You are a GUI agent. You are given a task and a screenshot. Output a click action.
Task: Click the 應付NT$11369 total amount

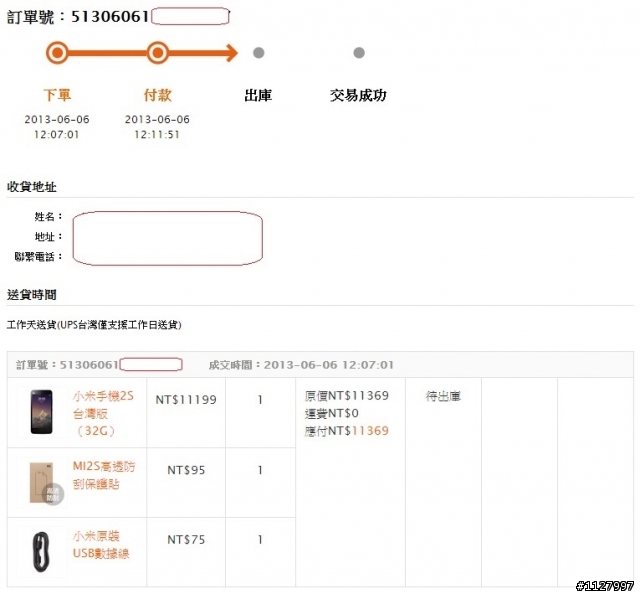coord(347,431)
